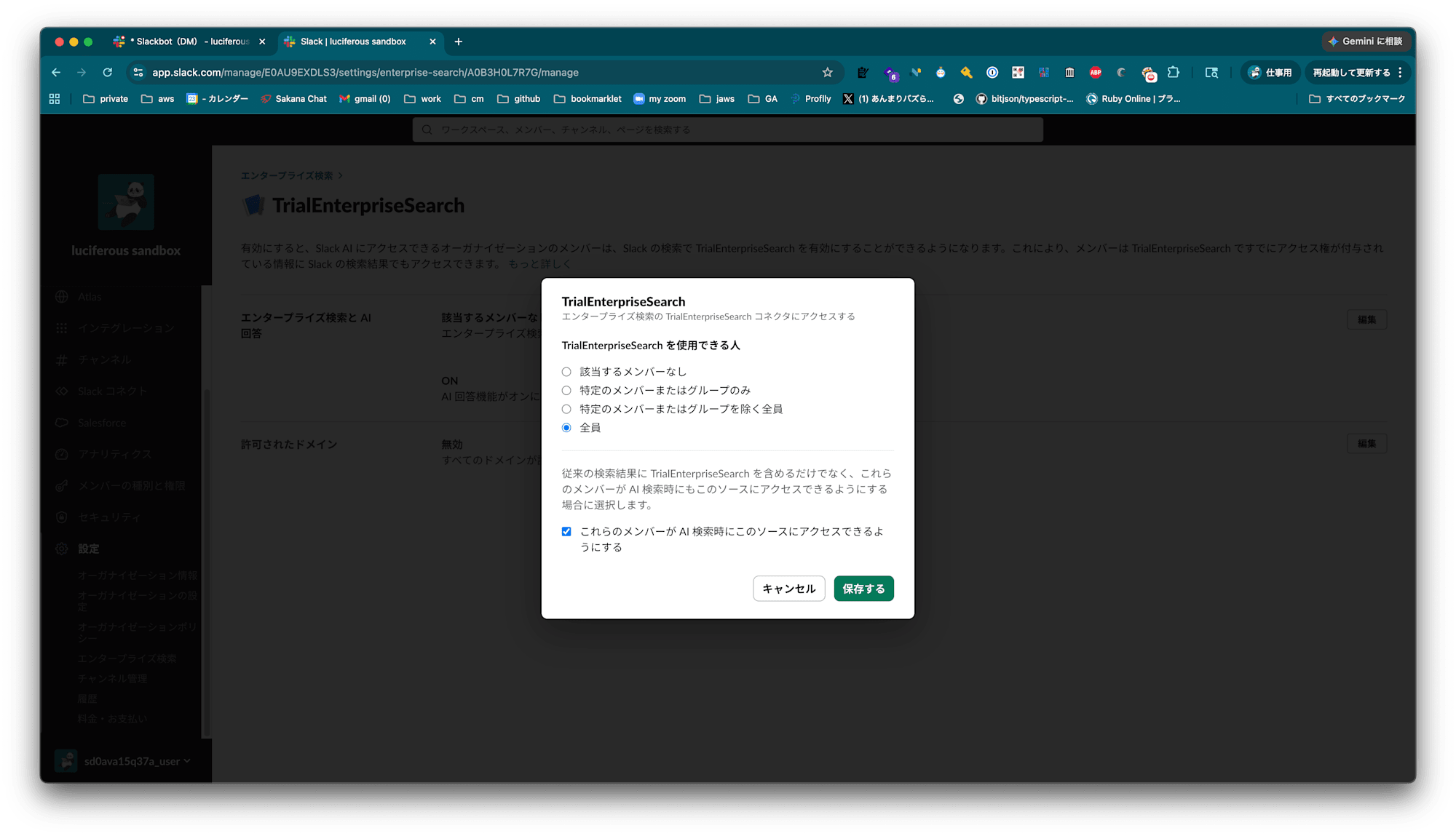Open the github bookmarks folder

(x=519, y=99)
